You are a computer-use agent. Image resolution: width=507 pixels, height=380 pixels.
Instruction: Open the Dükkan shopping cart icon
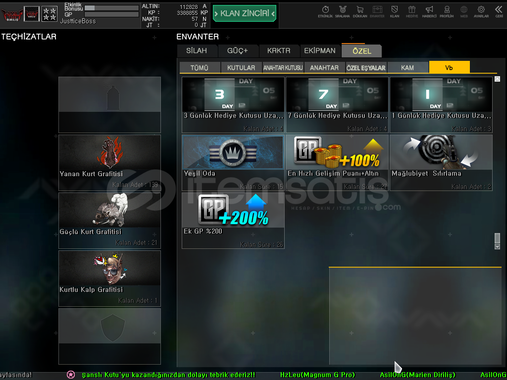click(x=360, y=11)
